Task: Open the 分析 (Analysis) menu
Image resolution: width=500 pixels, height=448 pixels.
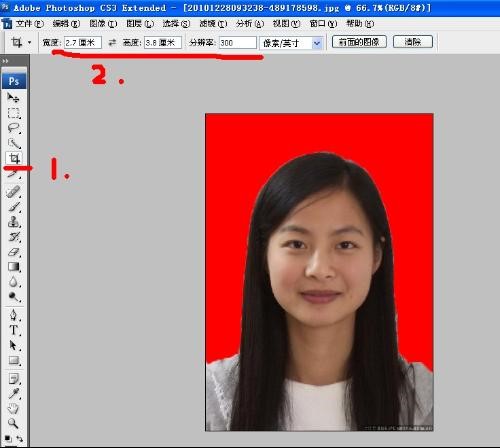Action: [250, 24]
